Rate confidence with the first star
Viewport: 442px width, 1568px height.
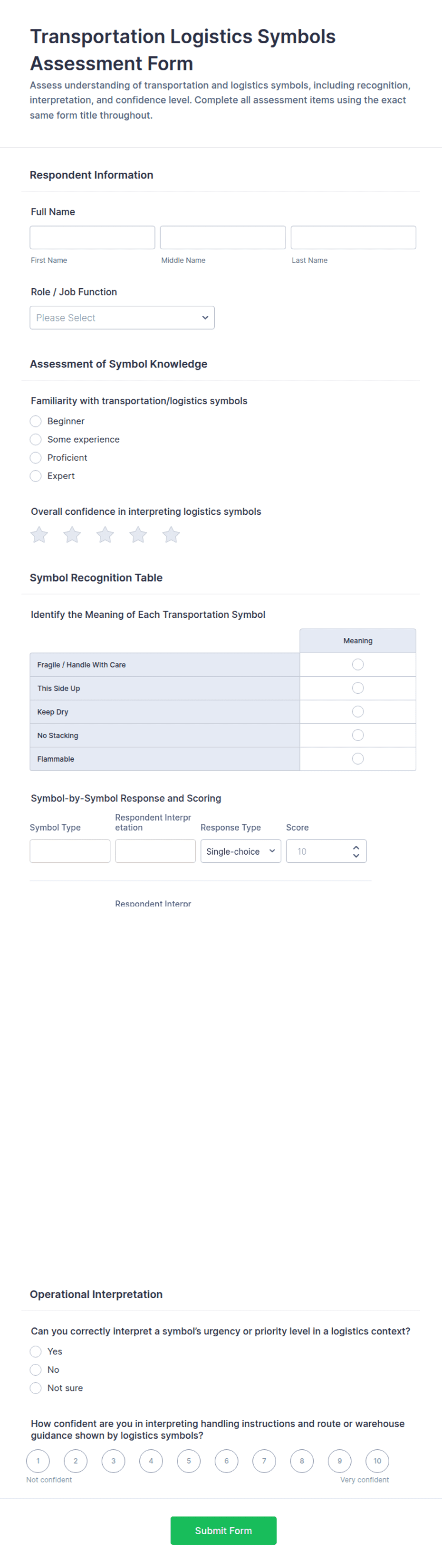coord(39,534)
